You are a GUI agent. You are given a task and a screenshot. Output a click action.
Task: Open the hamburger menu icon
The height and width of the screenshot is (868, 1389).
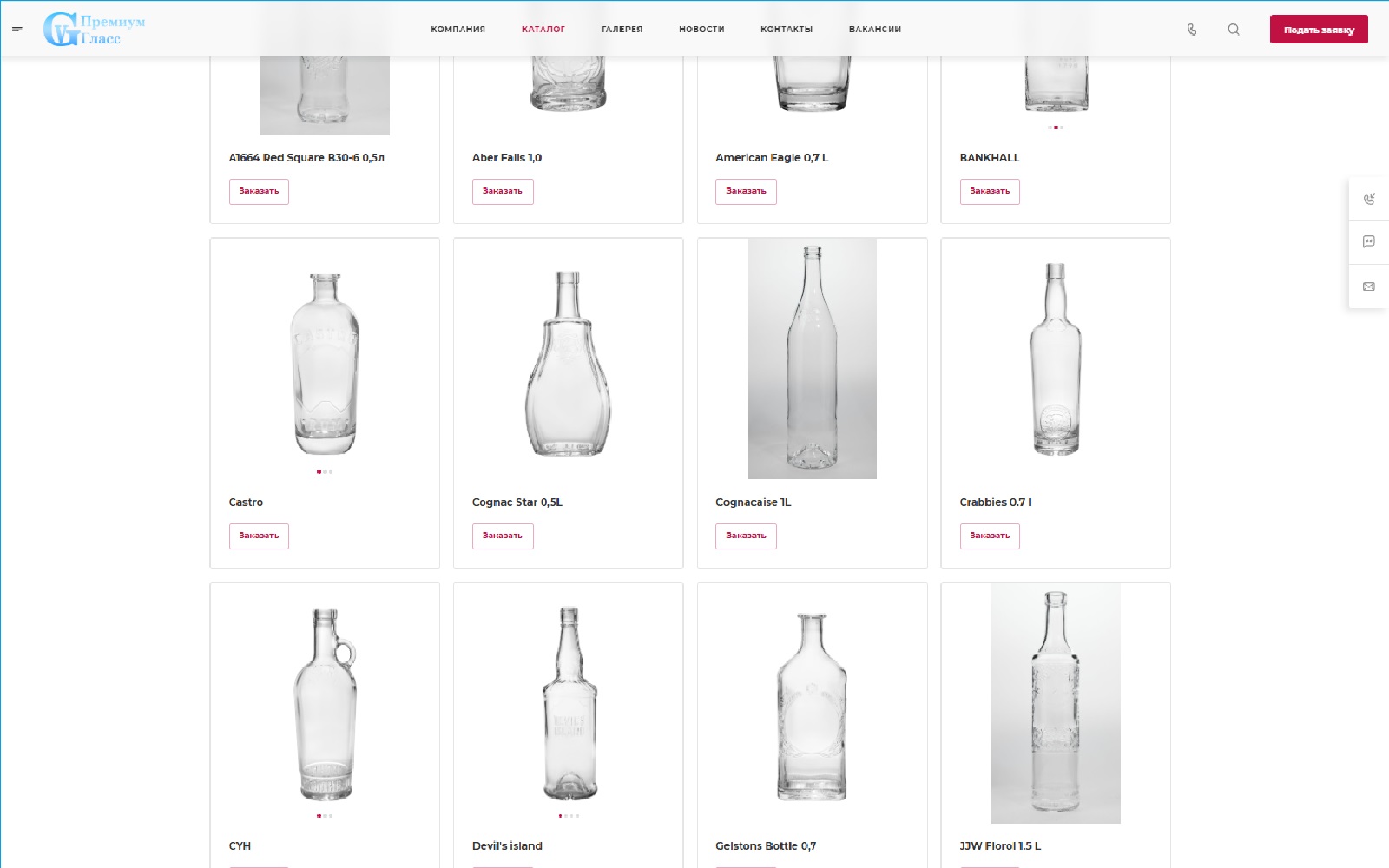pyautogui.click(x=16, y=29)
